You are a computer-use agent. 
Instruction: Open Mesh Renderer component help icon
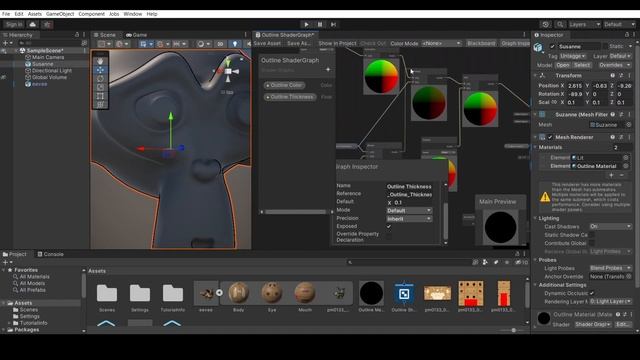(613, 137)
